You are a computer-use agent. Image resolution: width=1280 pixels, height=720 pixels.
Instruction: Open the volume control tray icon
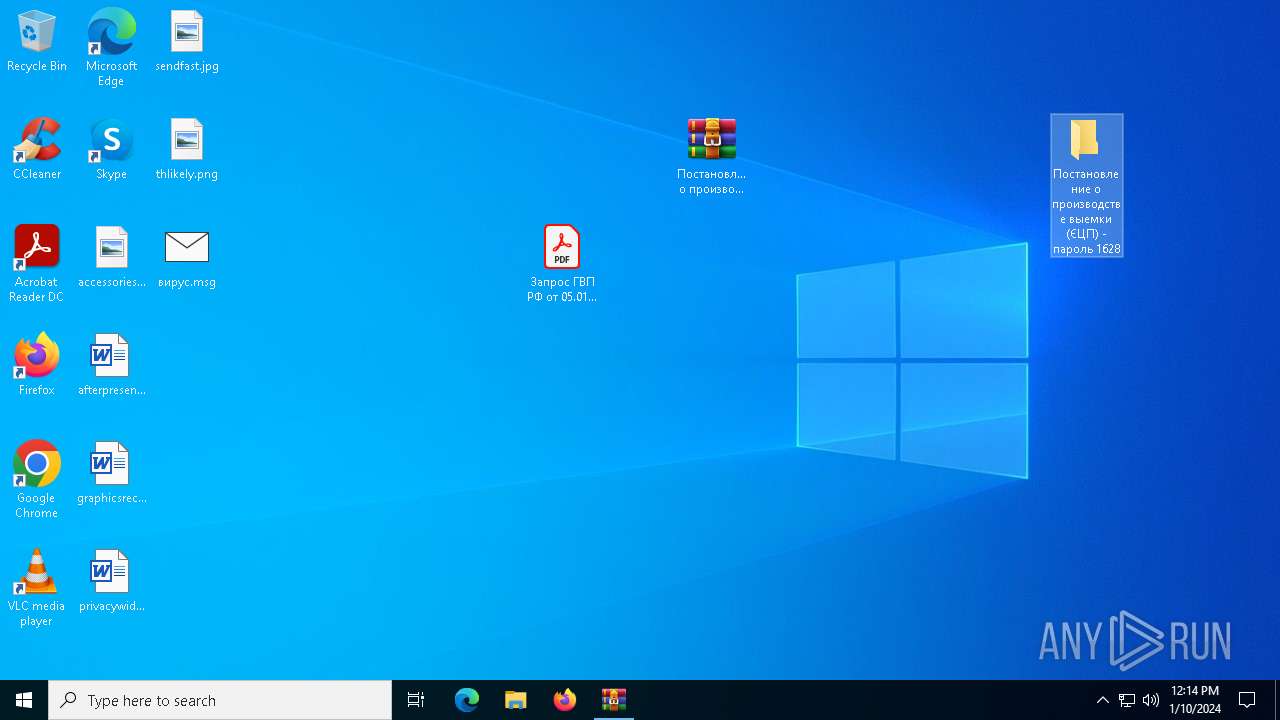point(1151,700)
